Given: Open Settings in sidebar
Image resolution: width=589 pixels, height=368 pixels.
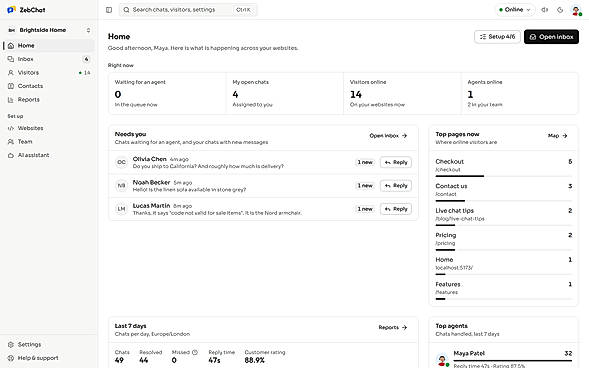Looking at the screenshot, I should [49, 344].
